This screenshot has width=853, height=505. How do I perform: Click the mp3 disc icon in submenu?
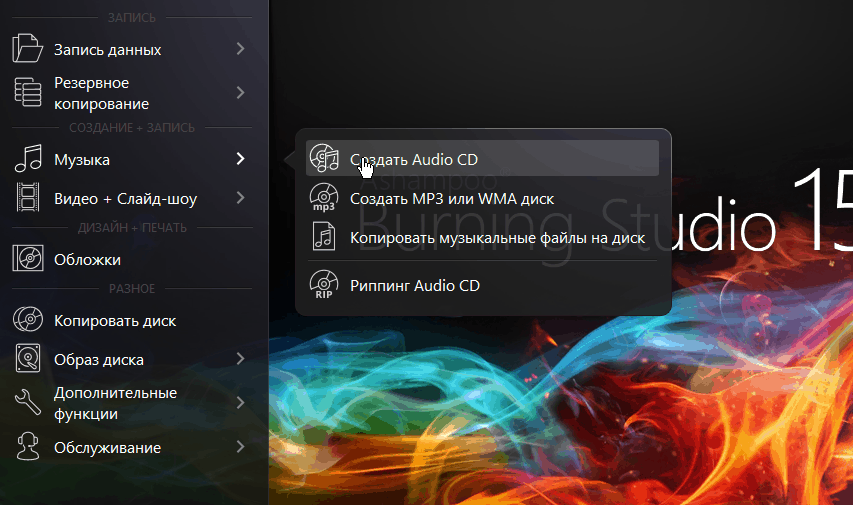coord(324,198)
